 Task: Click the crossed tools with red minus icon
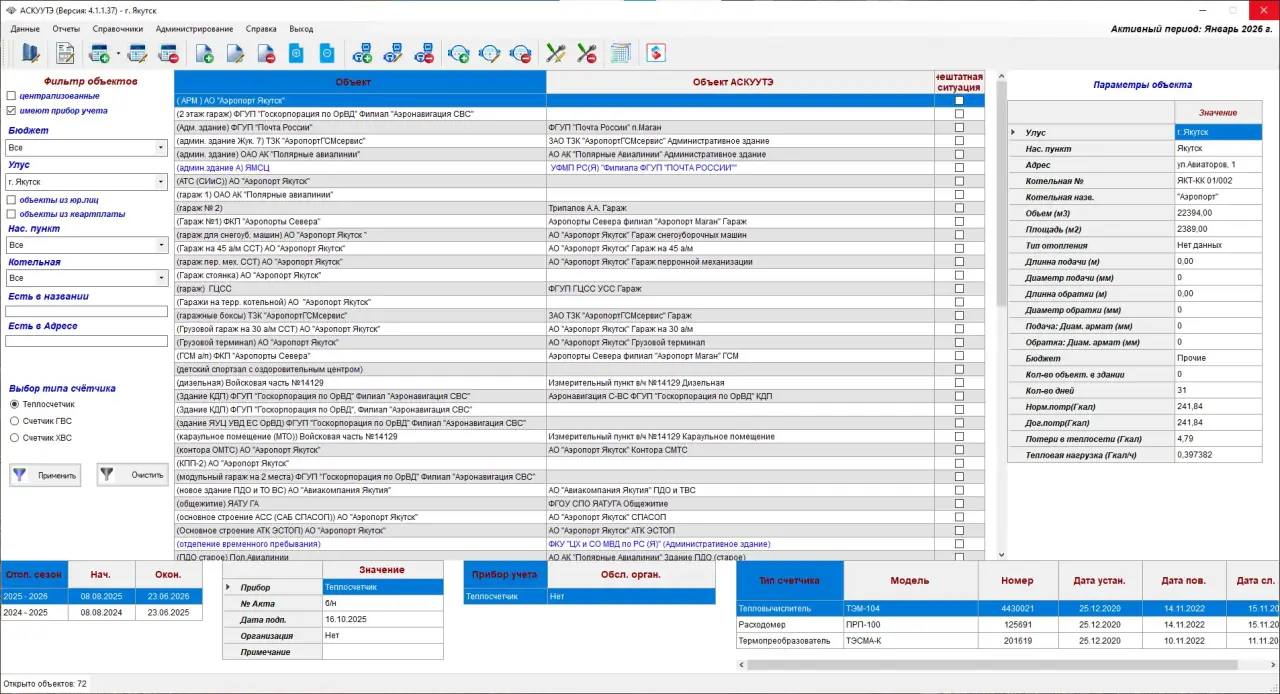point(587,53)
